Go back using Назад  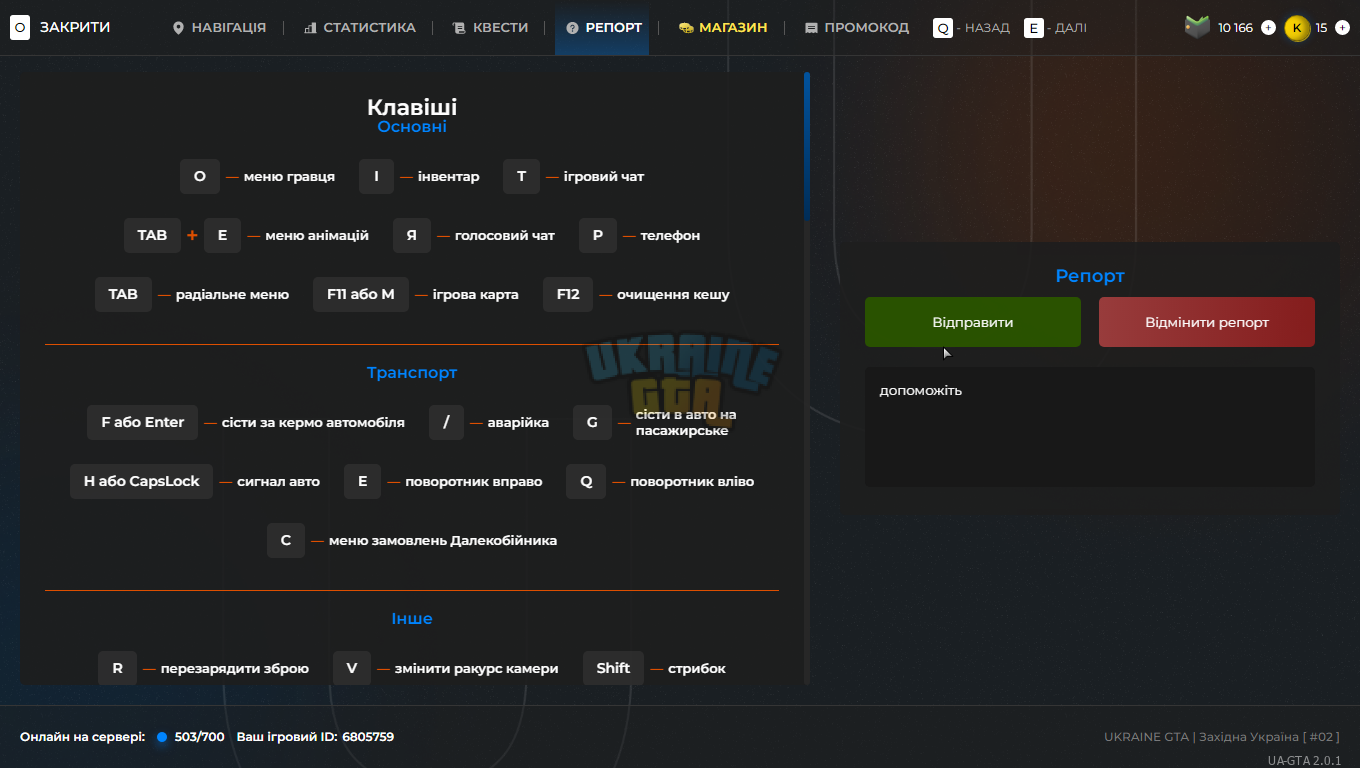(987, 28)
